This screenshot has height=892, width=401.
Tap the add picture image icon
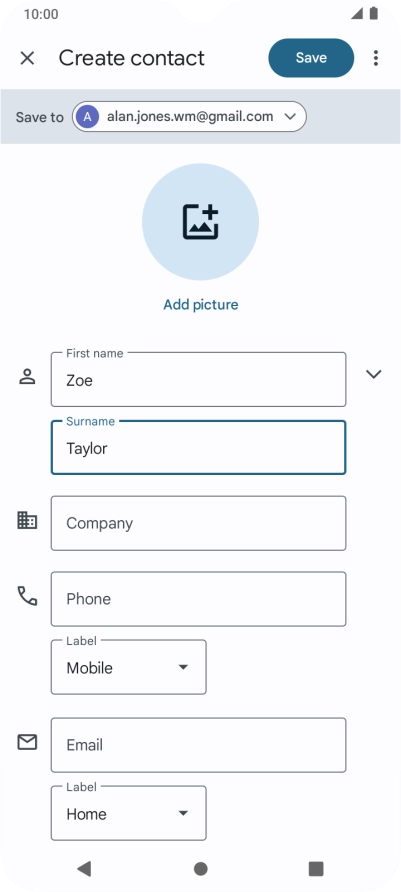click(200, 222)
